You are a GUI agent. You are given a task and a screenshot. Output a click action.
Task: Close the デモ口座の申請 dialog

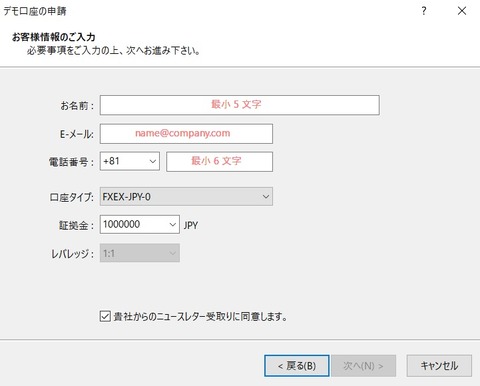click(x=462, y=11)
